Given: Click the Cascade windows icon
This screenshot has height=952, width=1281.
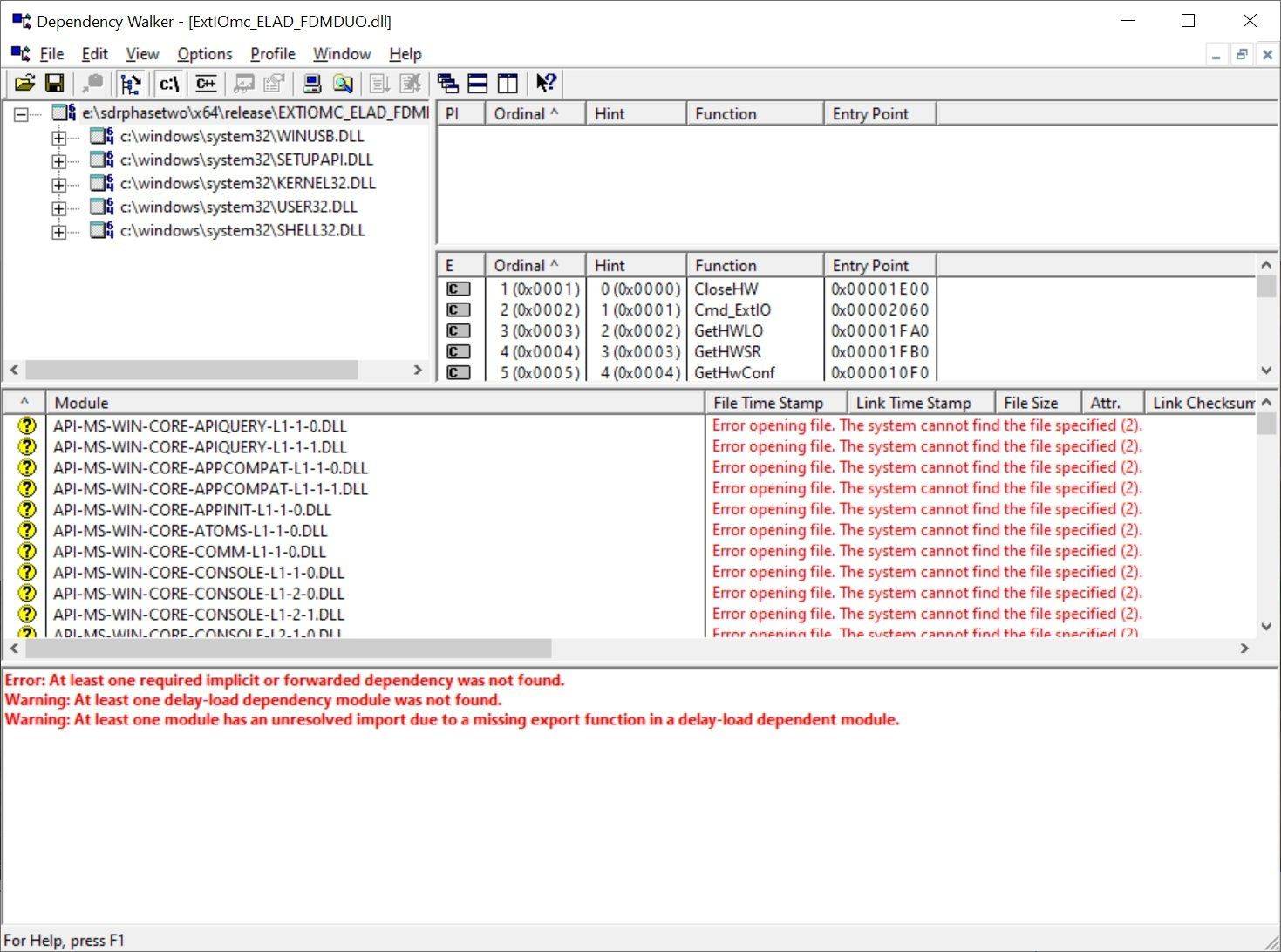Looking at the screenshot, I should point(448,84).
